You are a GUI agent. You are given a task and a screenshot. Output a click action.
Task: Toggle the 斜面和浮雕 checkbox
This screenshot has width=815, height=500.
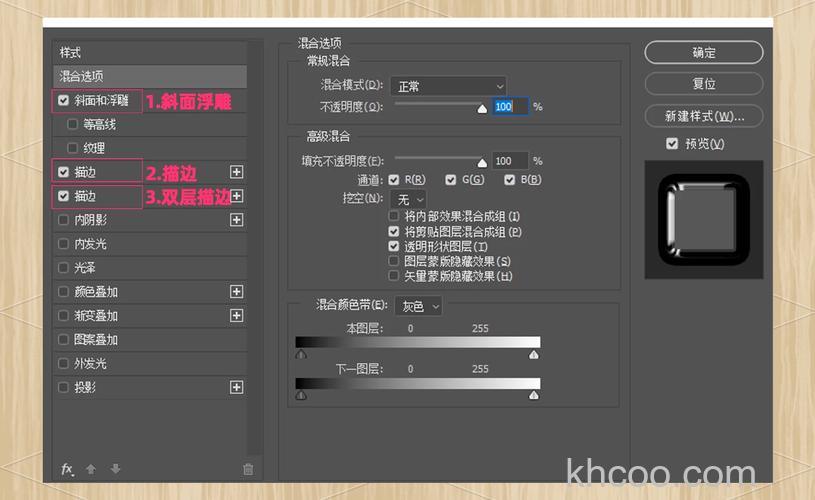click(63, 100)
